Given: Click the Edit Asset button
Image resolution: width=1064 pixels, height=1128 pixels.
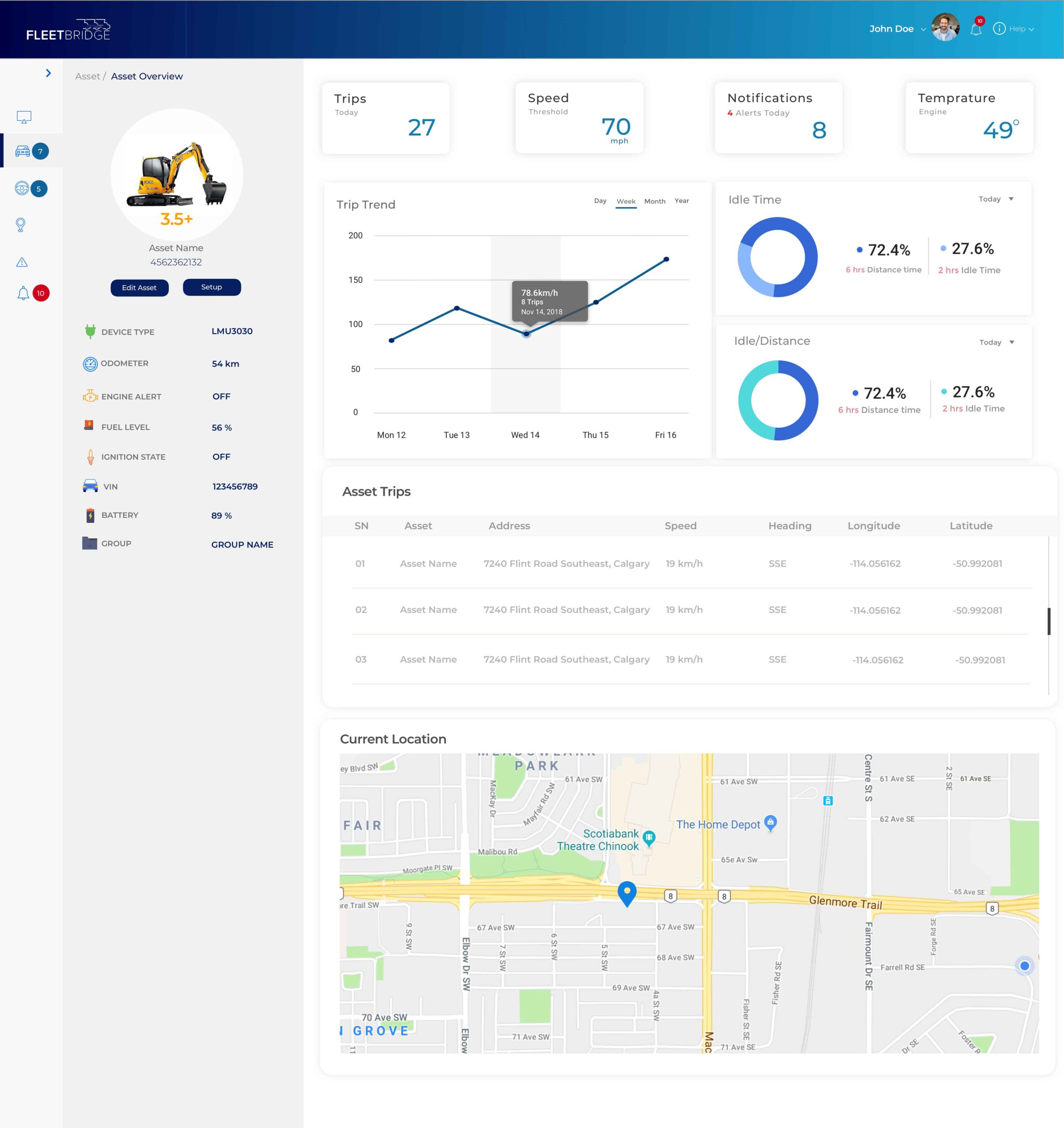Looking at the screenshot, I should tap(139, 288).
